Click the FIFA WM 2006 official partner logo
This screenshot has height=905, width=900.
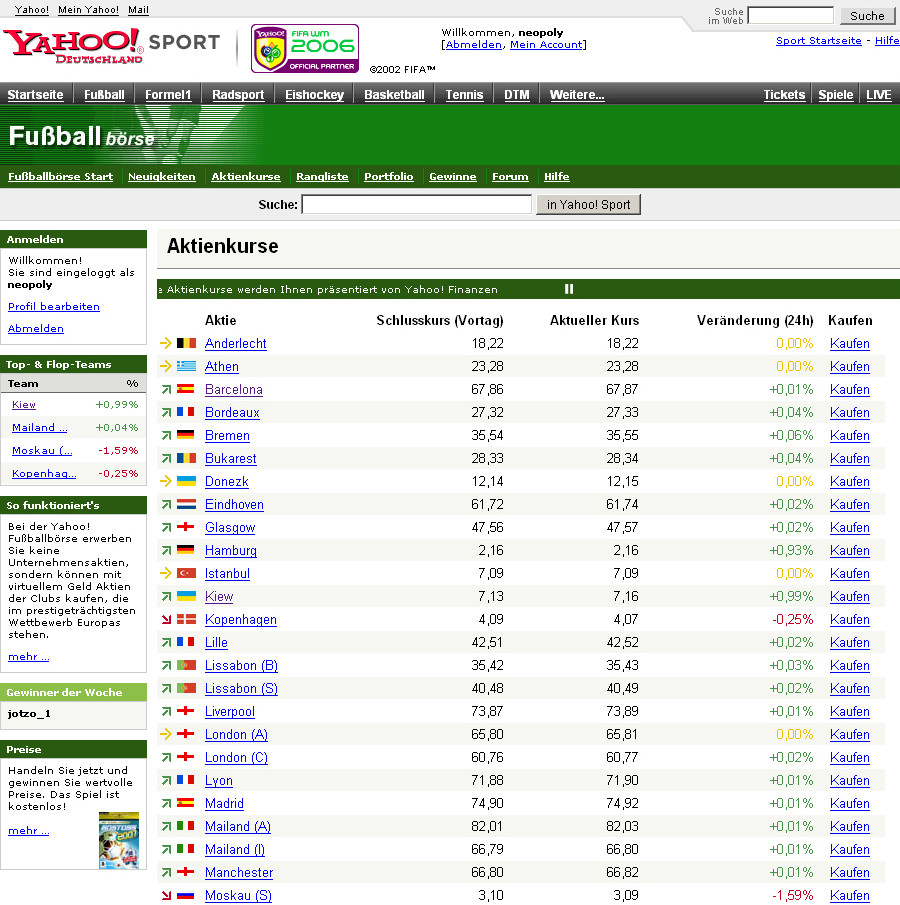coord(305,48)
